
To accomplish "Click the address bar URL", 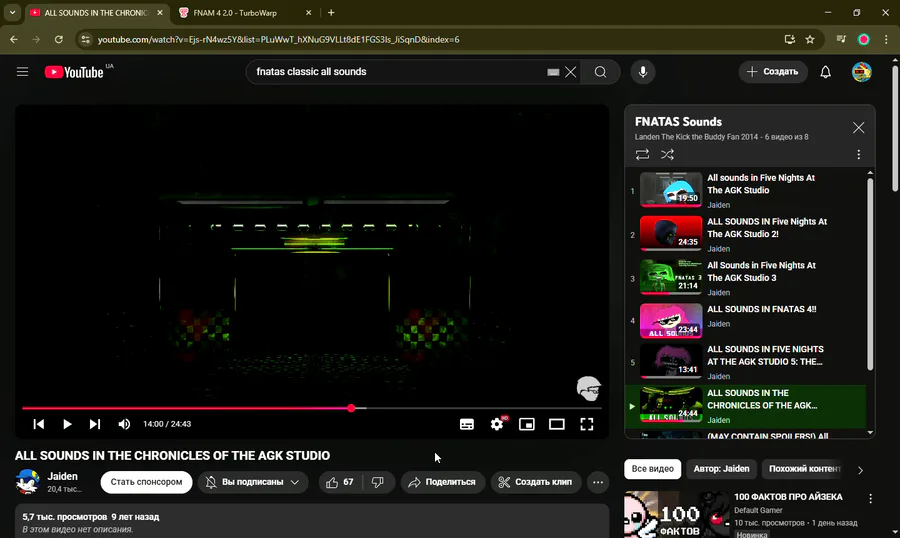I will point(278,40).
